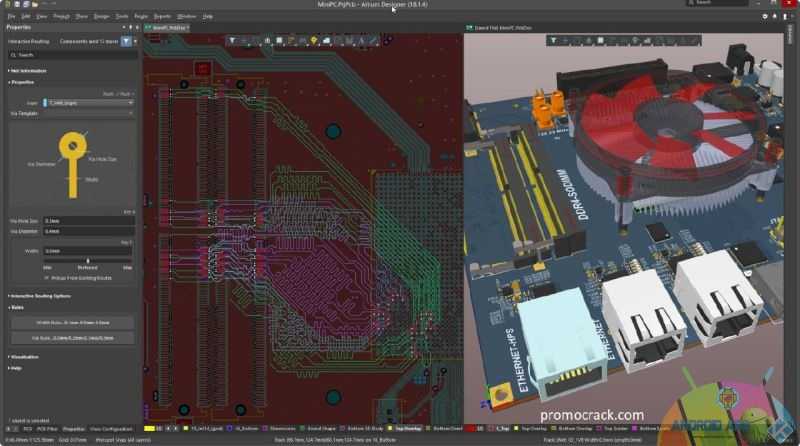Click the Properties panel Search field
This screenshot has height=446, width=800.
73,55
